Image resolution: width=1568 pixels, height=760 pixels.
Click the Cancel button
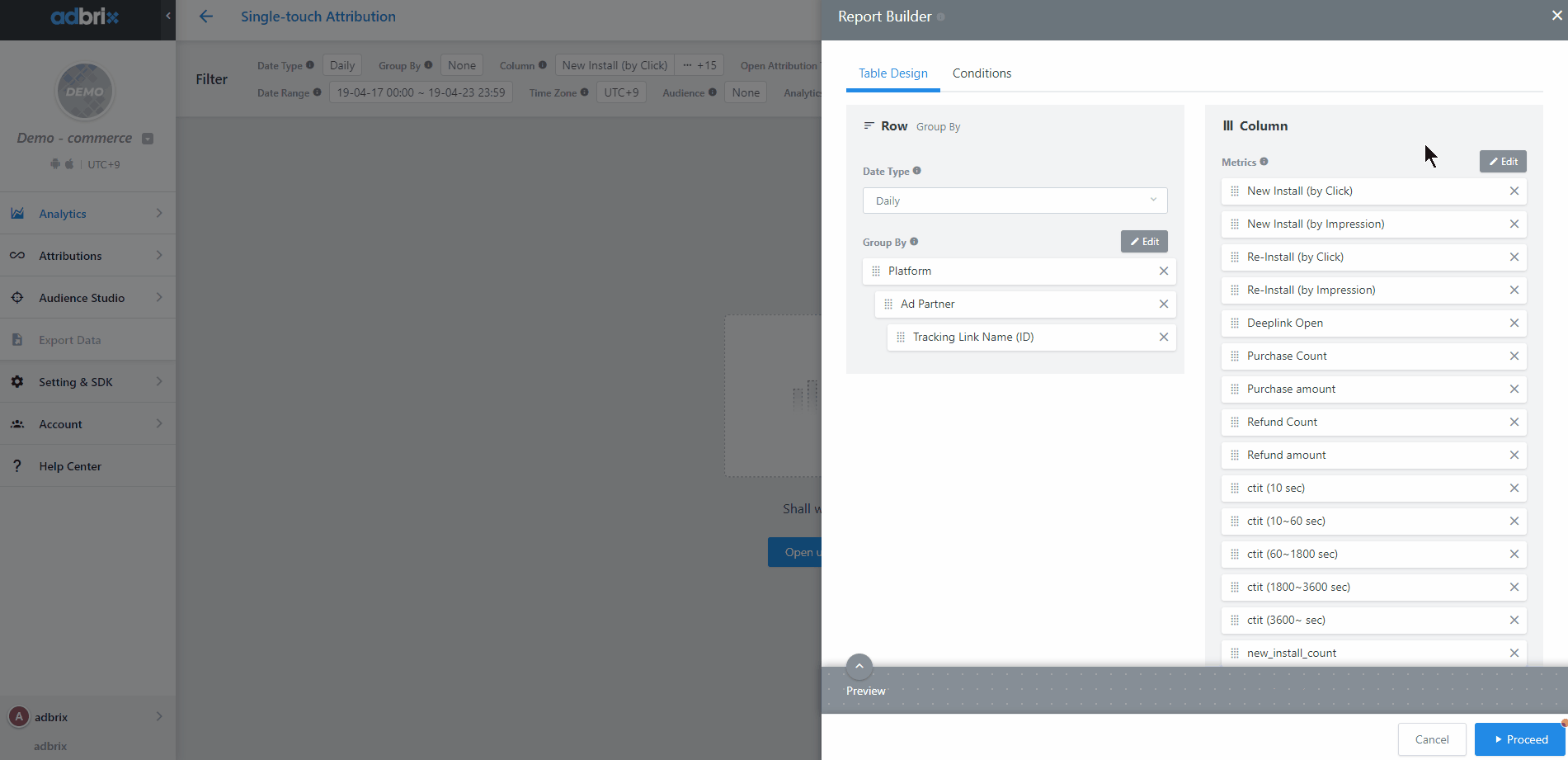point(1431,739)
